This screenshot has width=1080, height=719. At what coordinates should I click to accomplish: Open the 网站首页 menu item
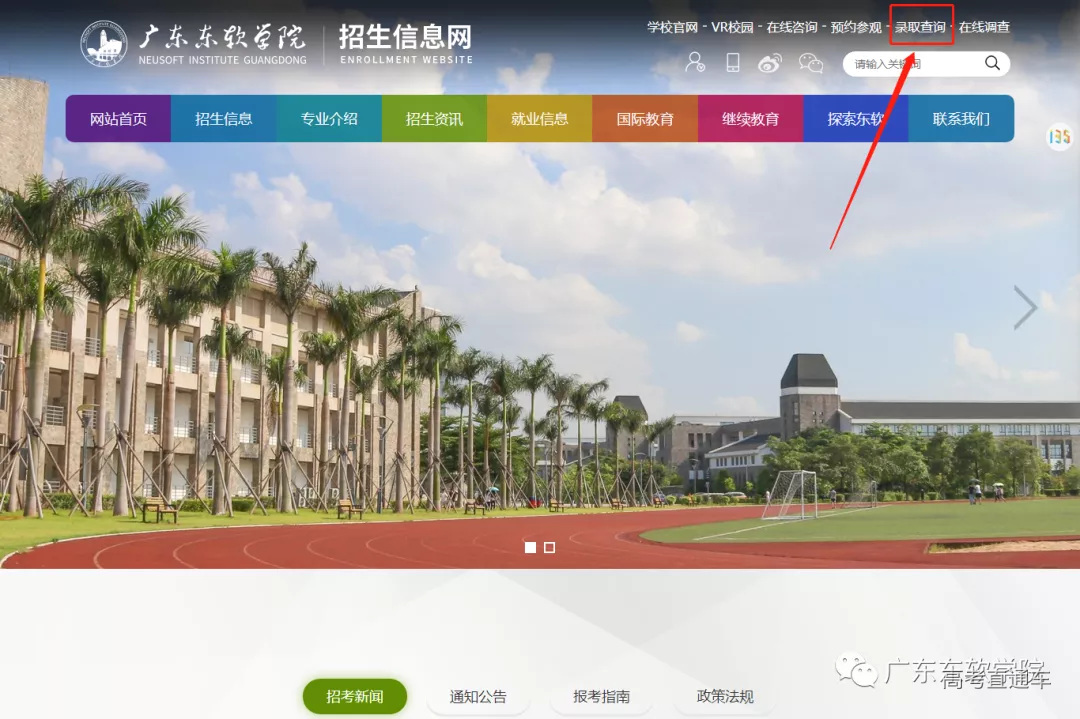click(117, 118)
